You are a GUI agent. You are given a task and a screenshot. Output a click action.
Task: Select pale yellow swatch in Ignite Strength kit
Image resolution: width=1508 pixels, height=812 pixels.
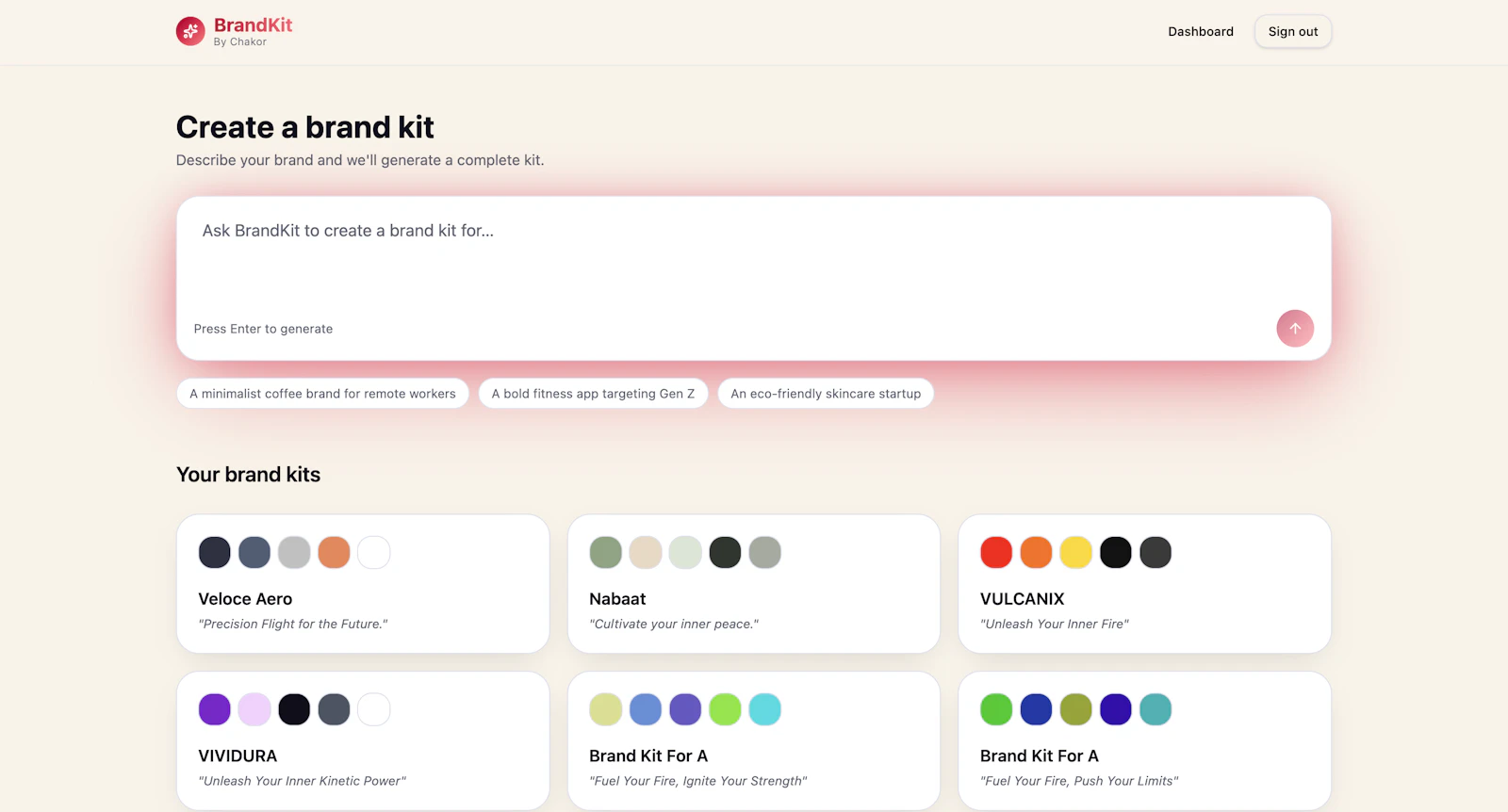point(605,709)
